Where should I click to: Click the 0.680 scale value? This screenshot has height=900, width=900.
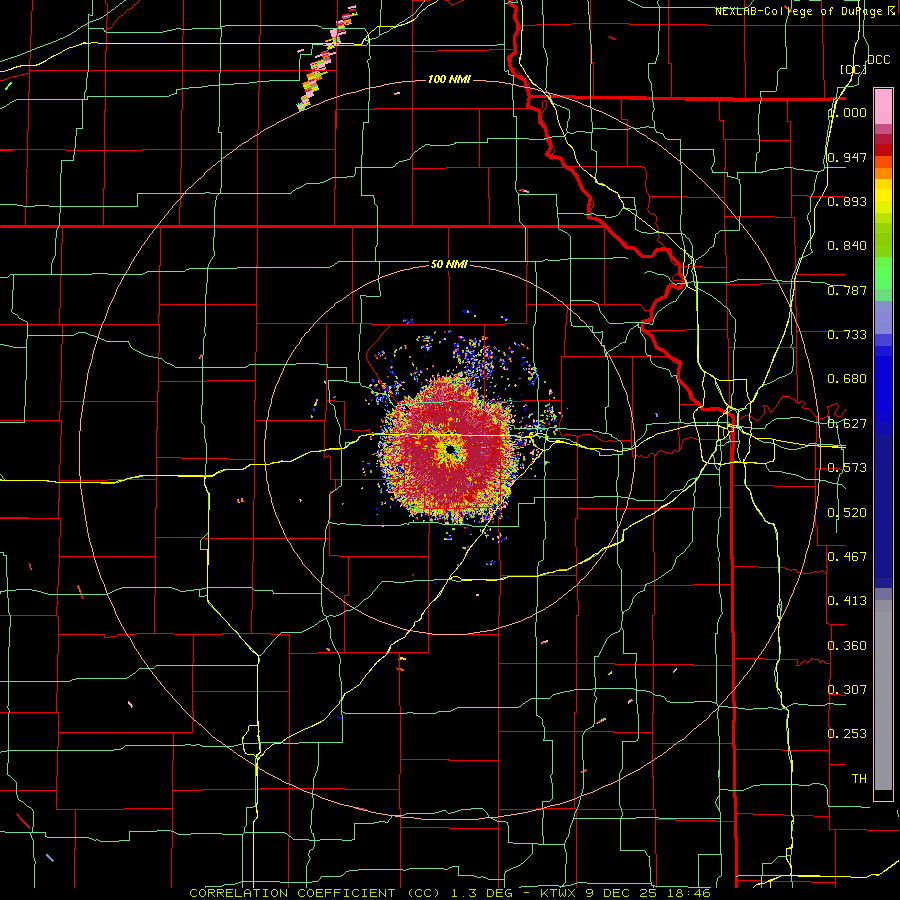point(847,379)
